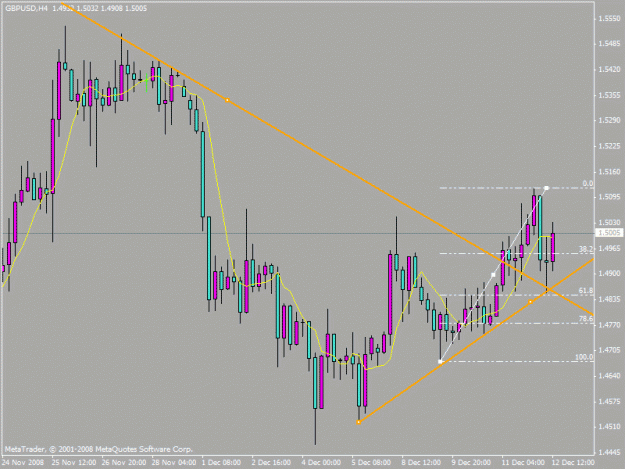Click the green dashed marker near 28 Nov candles

click(x=147, y=82)
